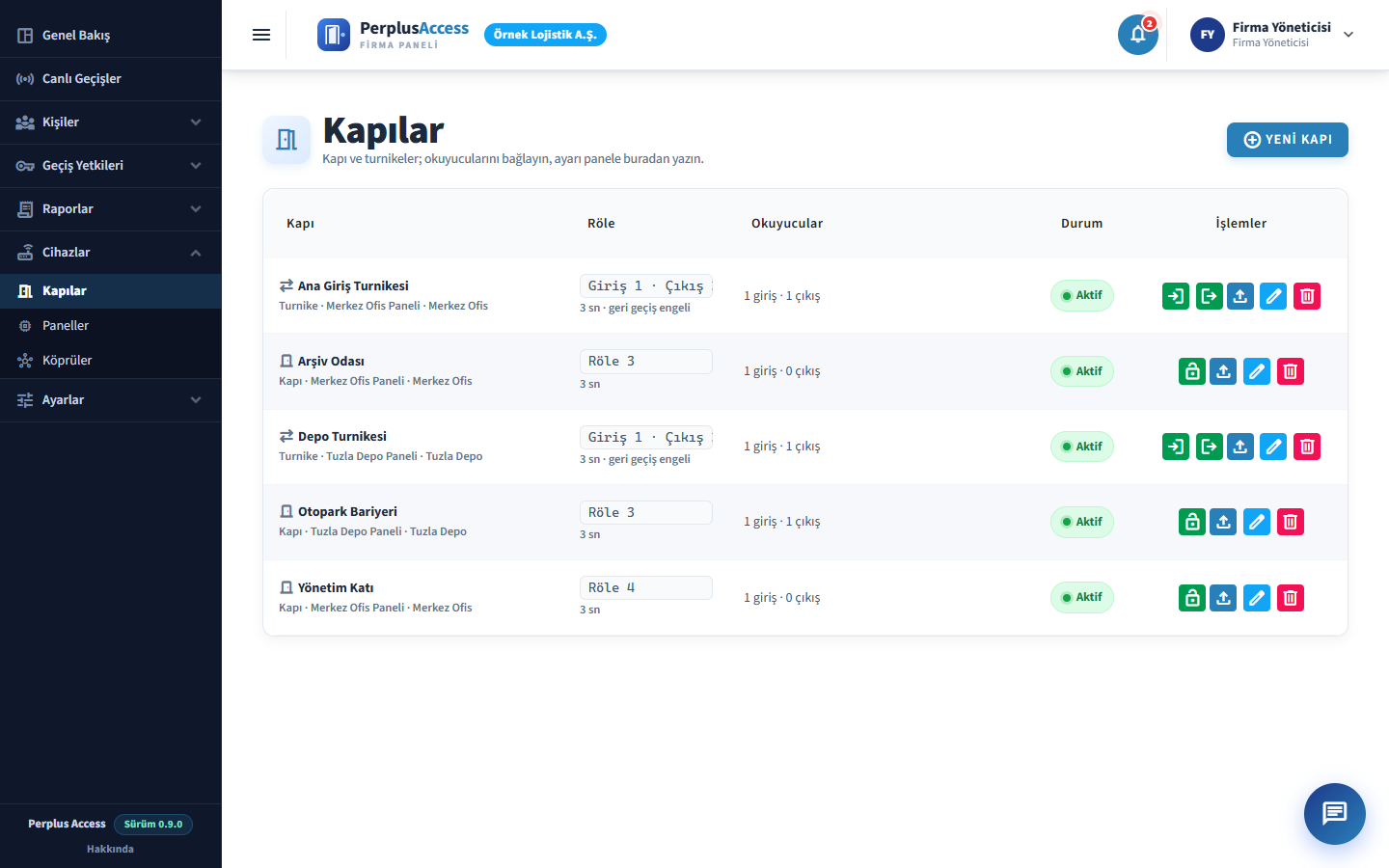Image resolution: width=1389 pixels, height=868 pixels.
Task: Click the Aktif status of Arşiv Odası
Action: (x=1082, y=371)
